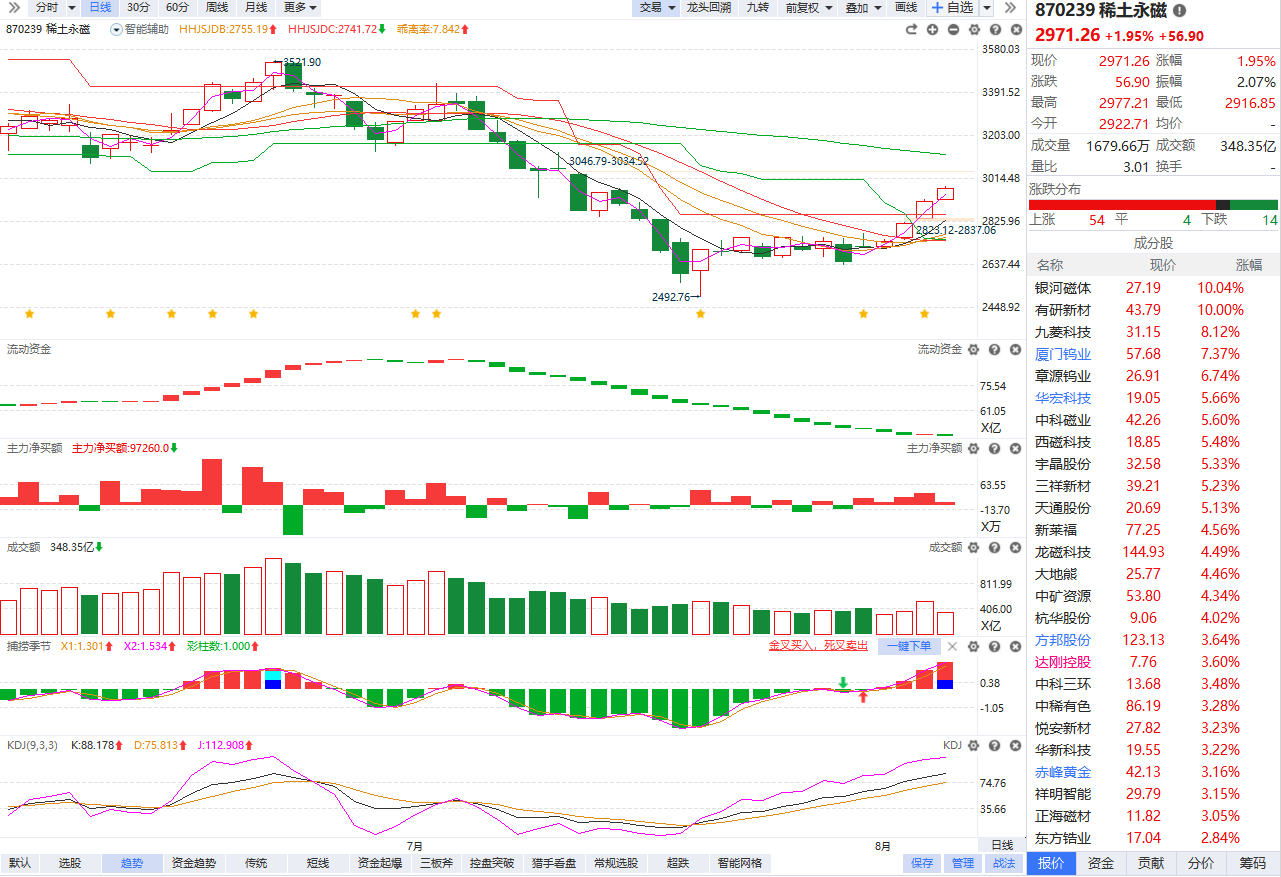
Task: Expand the 更多 periods dropdown
Action: (301, 7)
